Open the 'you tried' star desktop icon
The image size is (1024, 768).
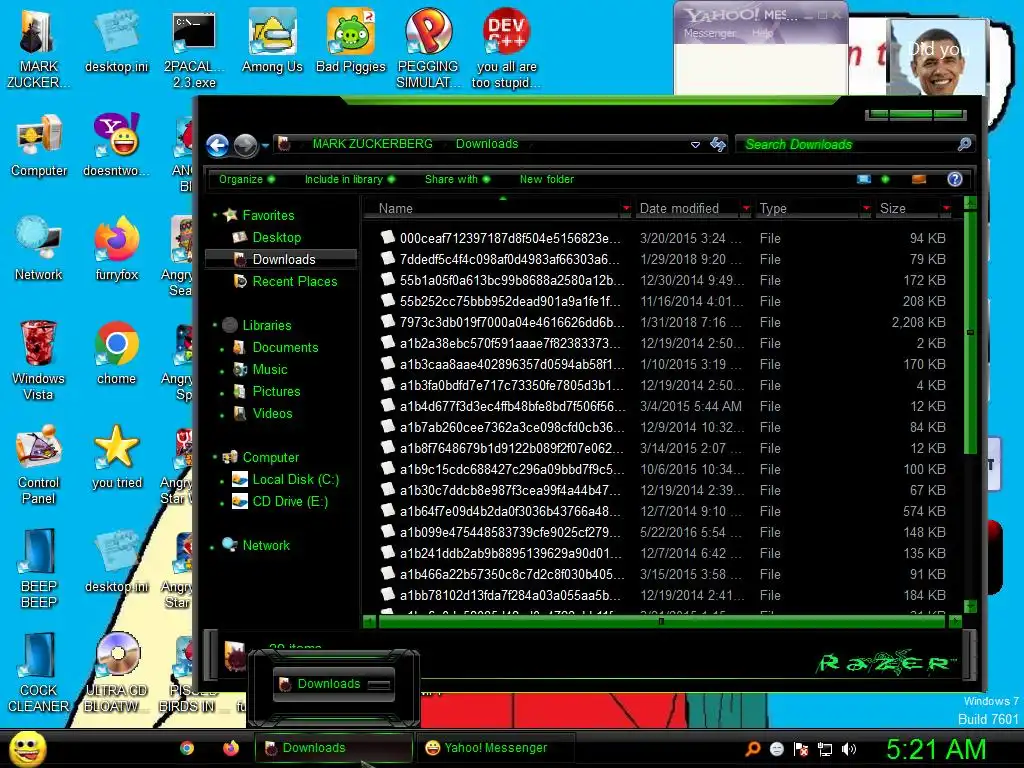[x=116, y=457]
